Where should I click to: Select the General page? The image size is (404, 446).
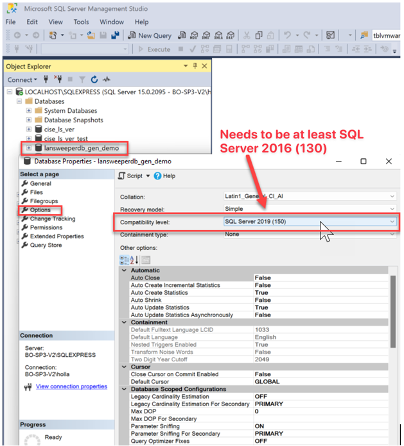40,184
